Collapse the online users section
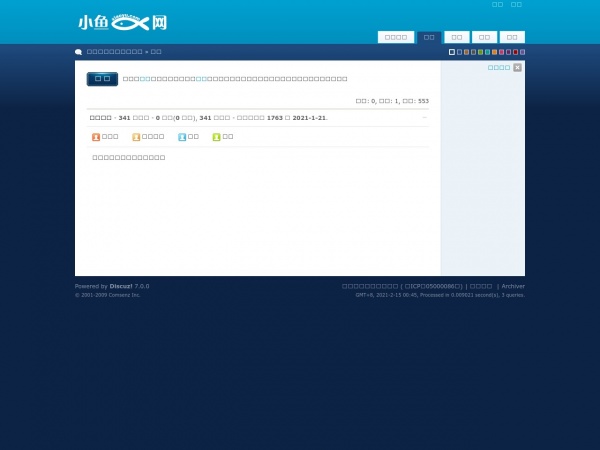The width and height of the screenshot is (600, 450). [424, 118]
